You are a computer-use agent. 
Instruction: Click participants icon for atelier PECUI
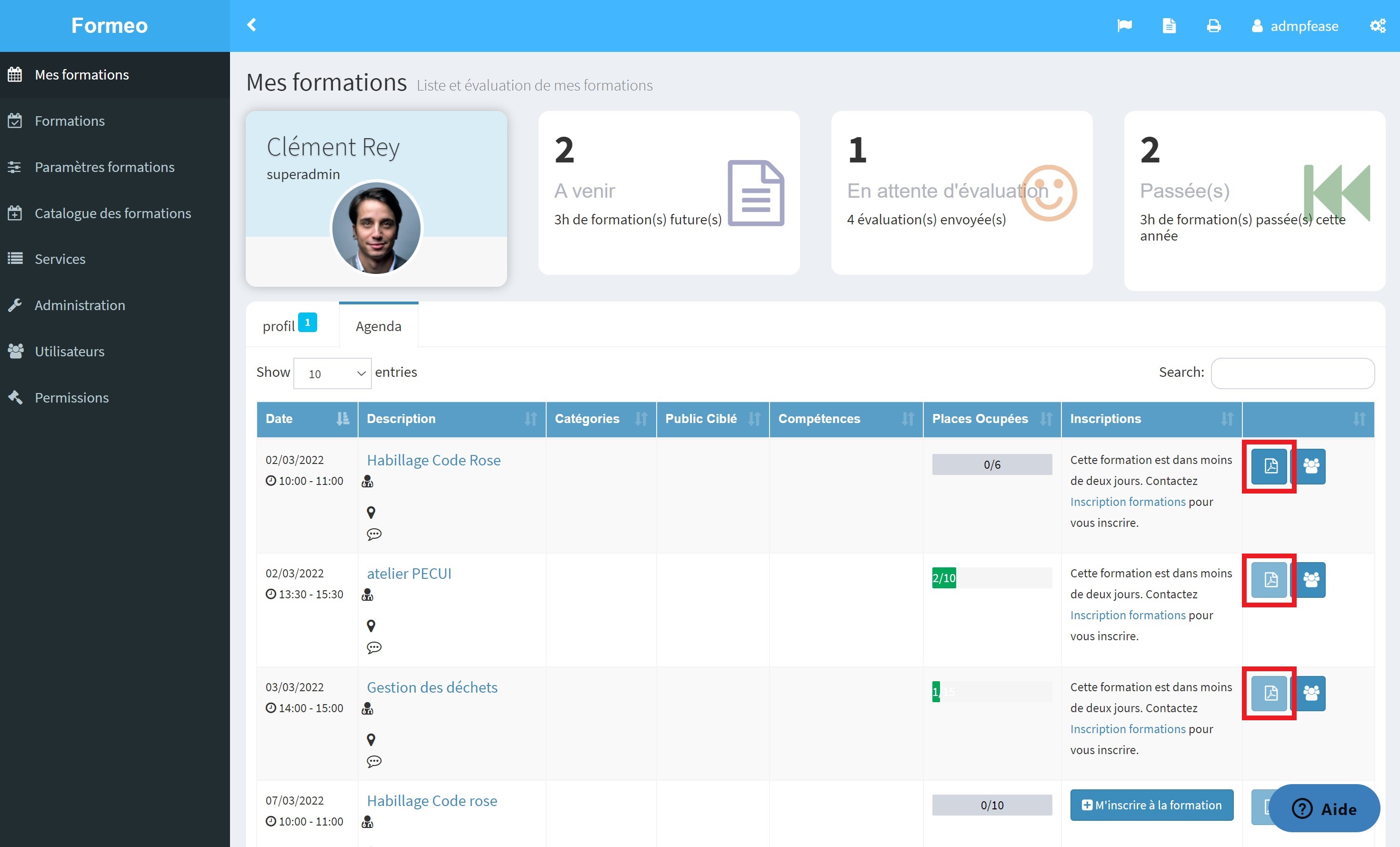tap(1311, 580)
